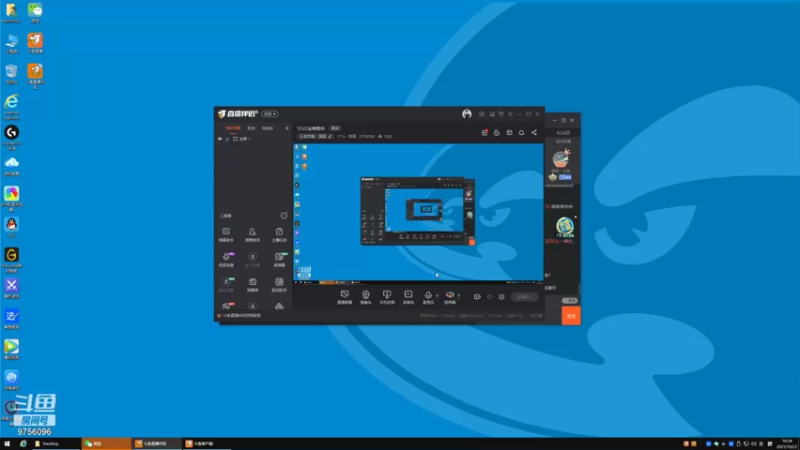The height and width of the screenshot is (450, 800).
Task: Open the settings gear beside the record icon
Action: point(502,297)
